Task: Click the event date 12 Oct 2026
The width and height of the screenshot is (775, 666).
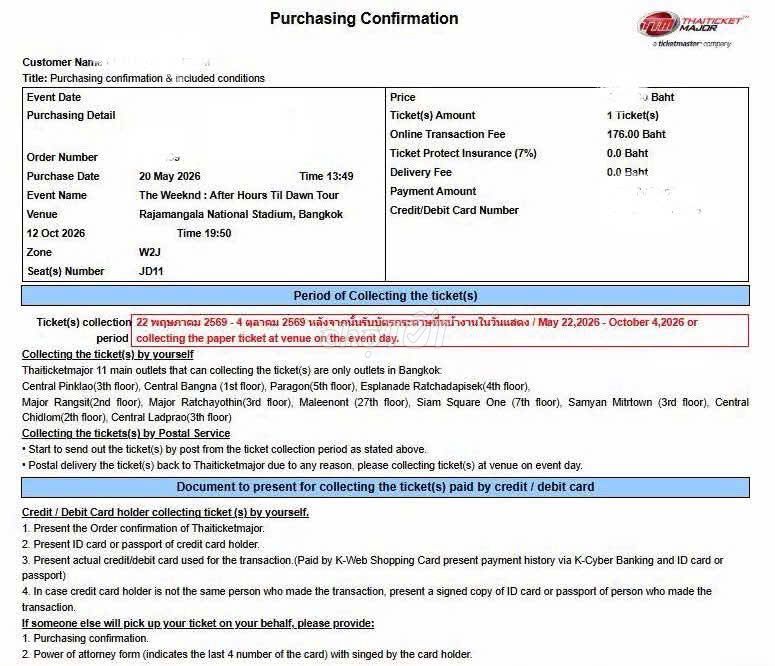Action: pyautogui.click(x=56, y=233)
